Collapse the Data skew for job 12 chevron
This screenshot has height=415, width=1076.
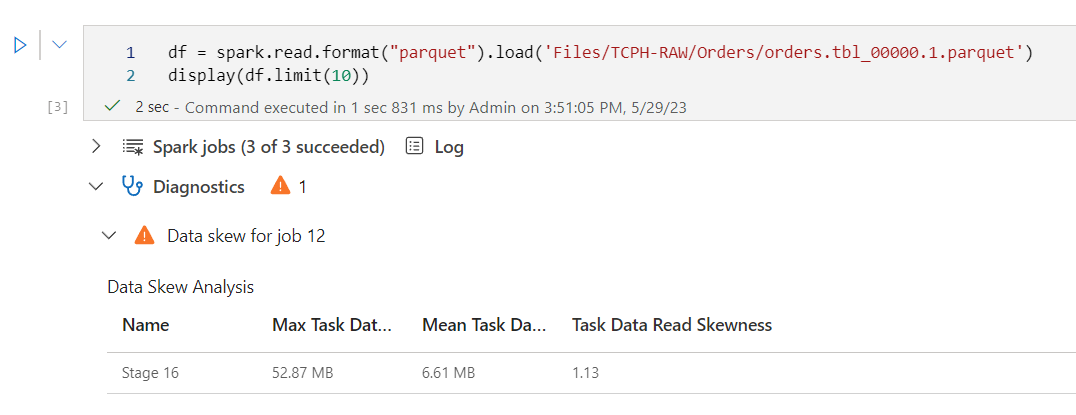(x=109, y=236)
